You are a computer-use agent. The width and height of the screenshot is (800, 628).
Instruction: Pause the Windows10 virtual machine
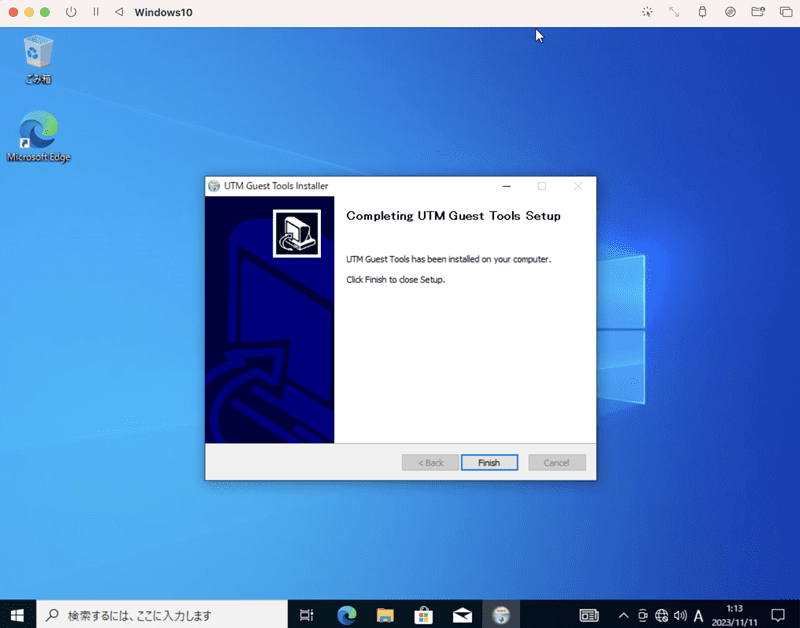[x=96, y=12]
